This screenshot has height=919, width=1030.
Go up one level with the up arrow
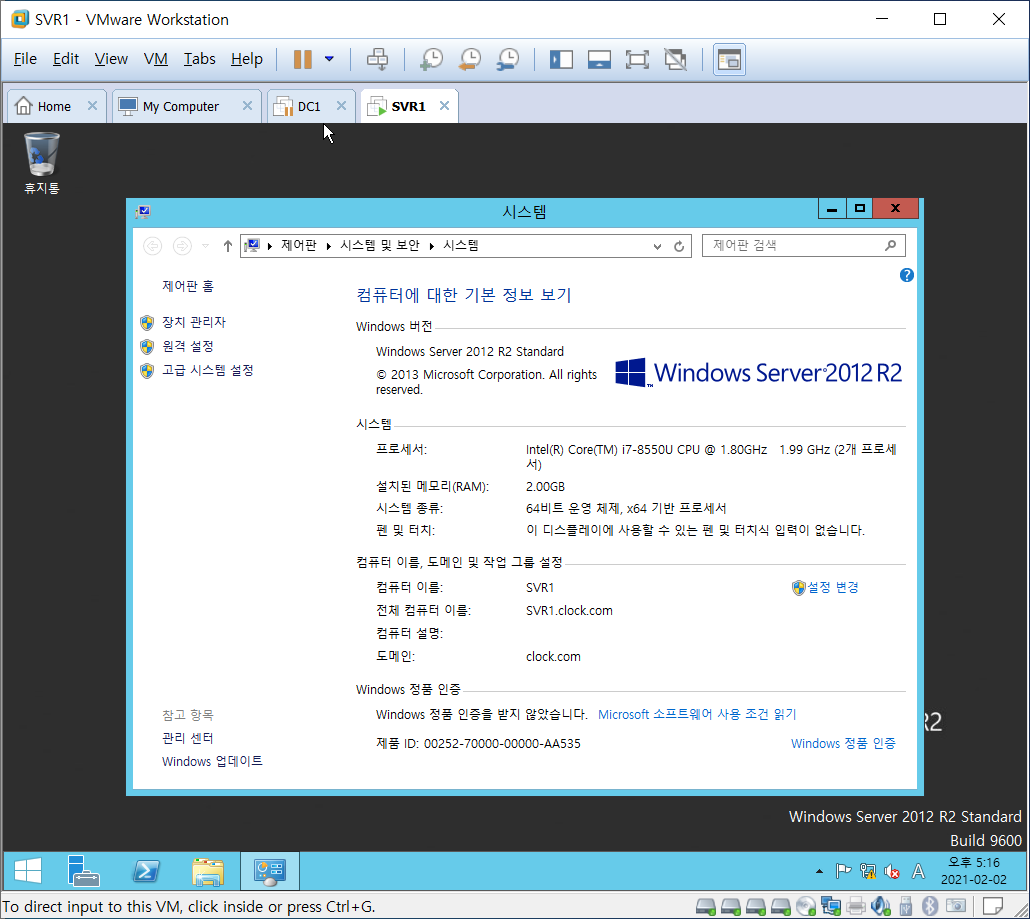click(227, 246)
